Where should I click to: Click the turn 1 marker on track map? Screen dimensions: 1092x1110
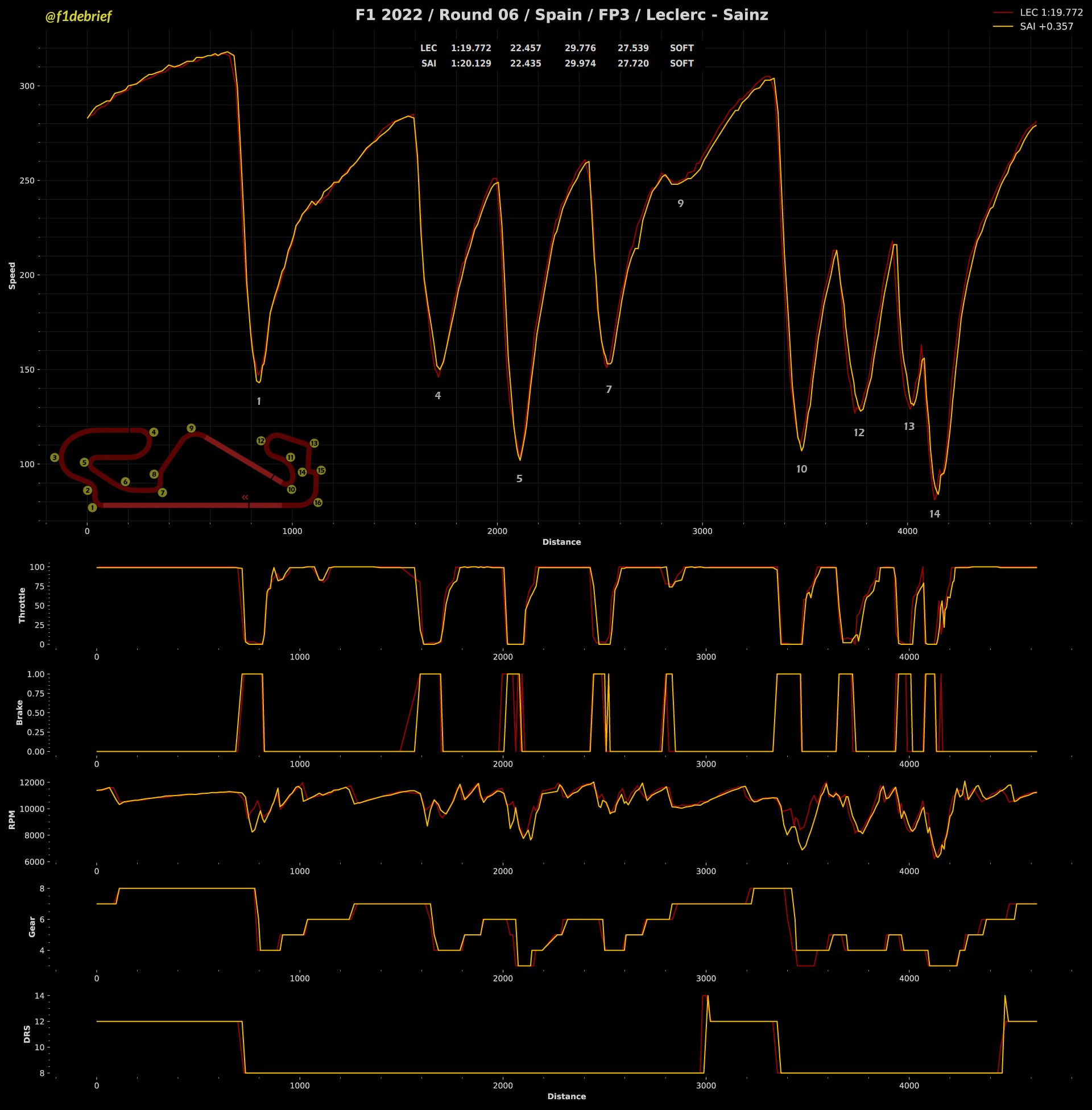point(92,507)
